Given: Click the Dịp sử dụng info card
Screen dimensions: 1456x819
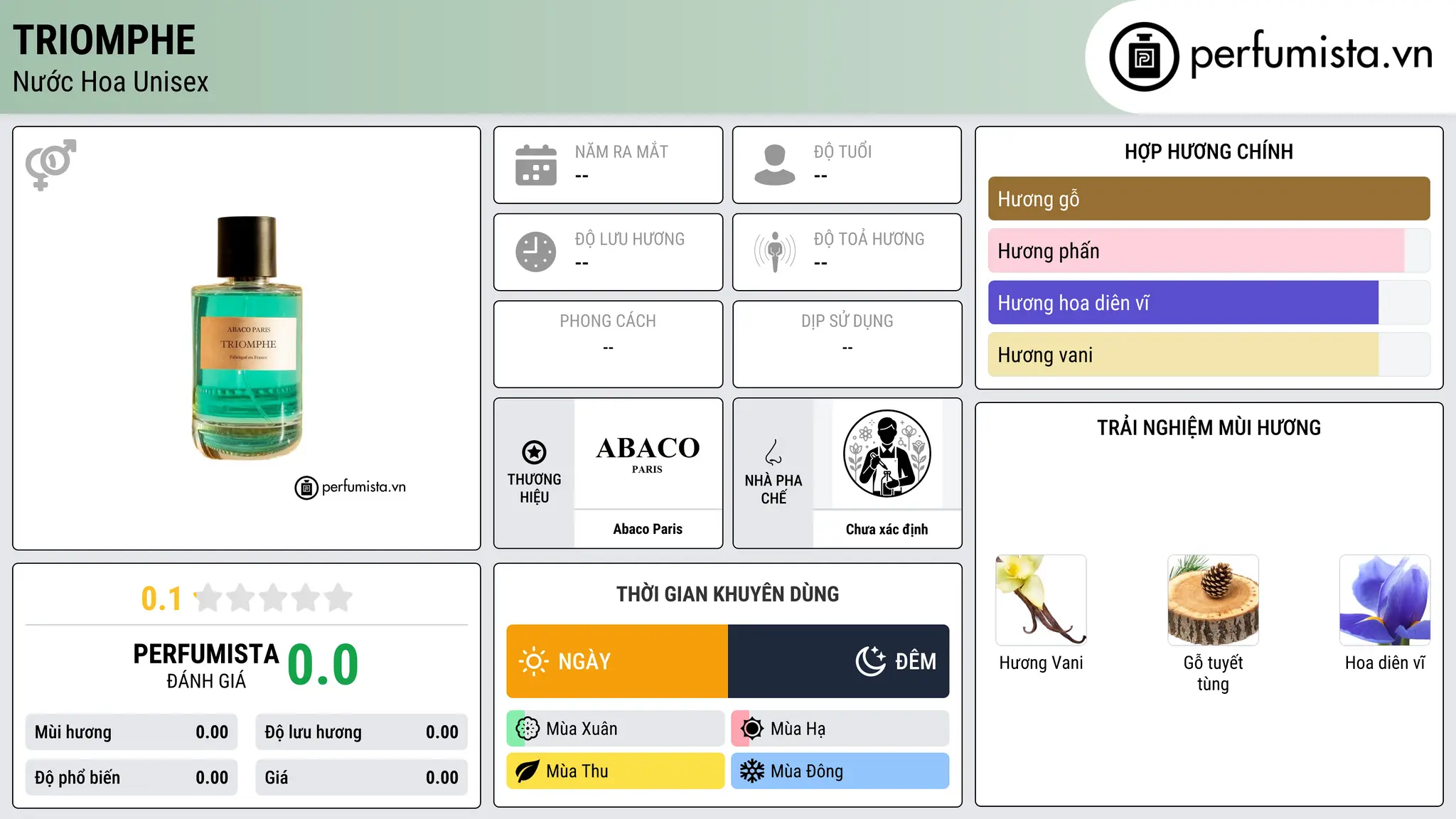Looking at the screenshot, I should 847,344.
